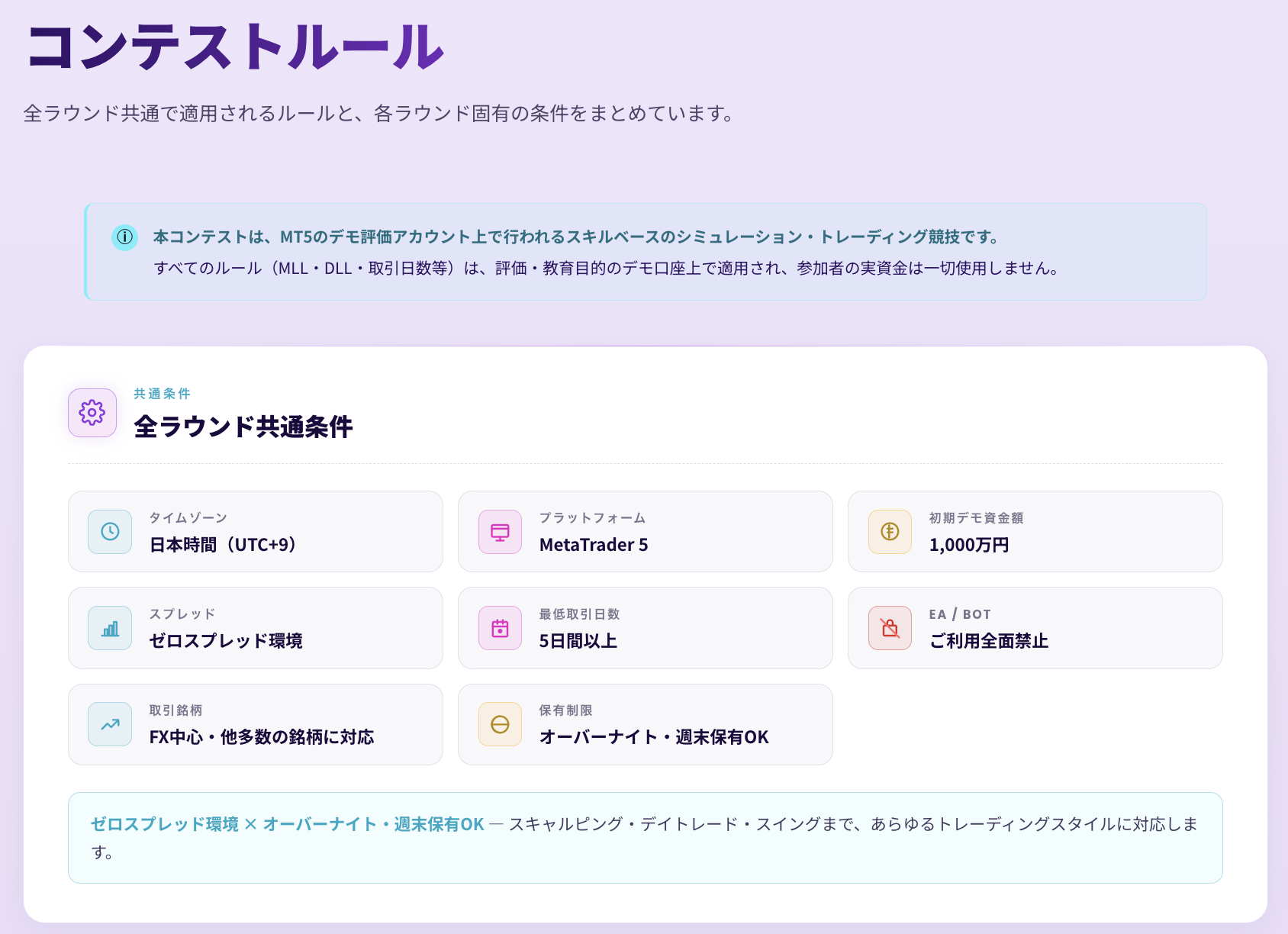Click the bar chart icon in the スプレッド card
Image resolution: width=1288 pixels, height=934 pixels.
[x=110, y=628]
